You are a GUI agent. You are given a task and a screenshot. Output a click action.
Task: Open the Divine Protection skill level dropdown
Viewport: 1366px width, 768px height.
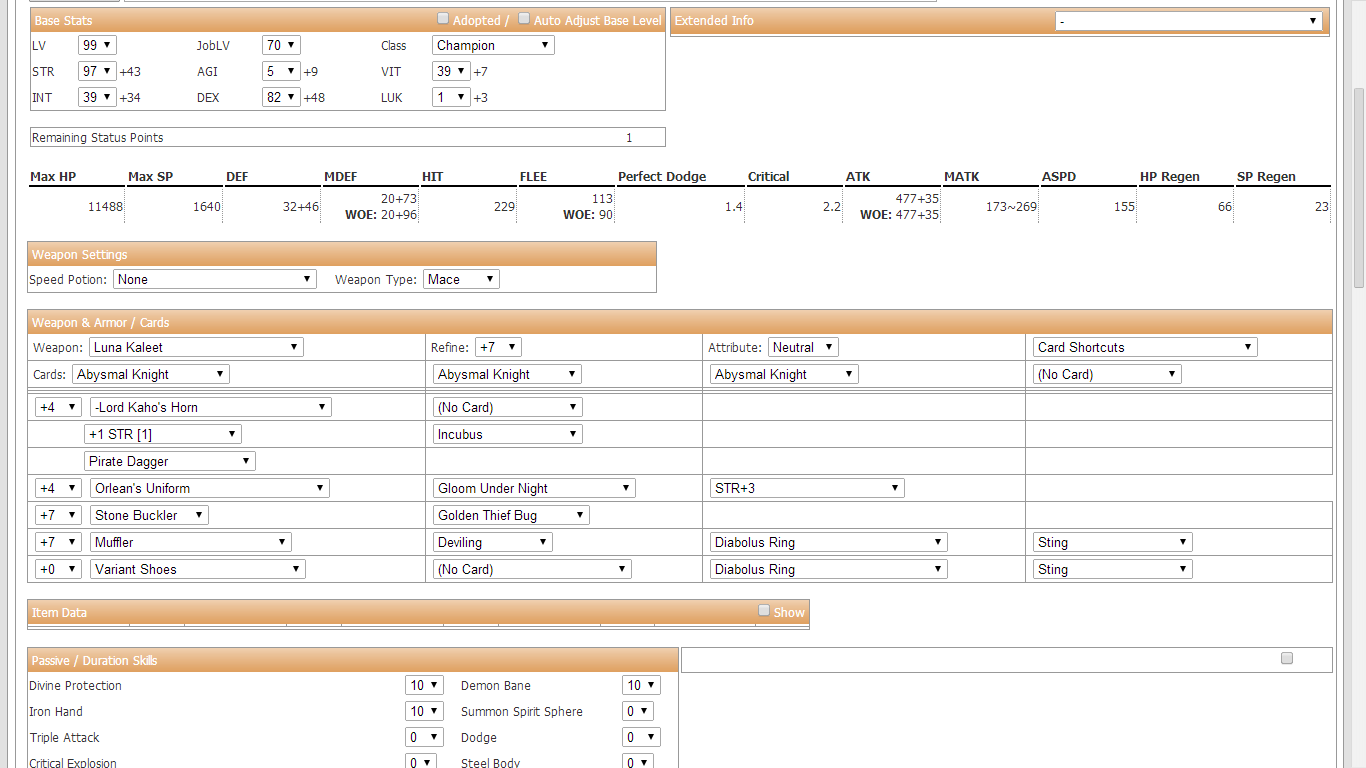pos(423,685)
